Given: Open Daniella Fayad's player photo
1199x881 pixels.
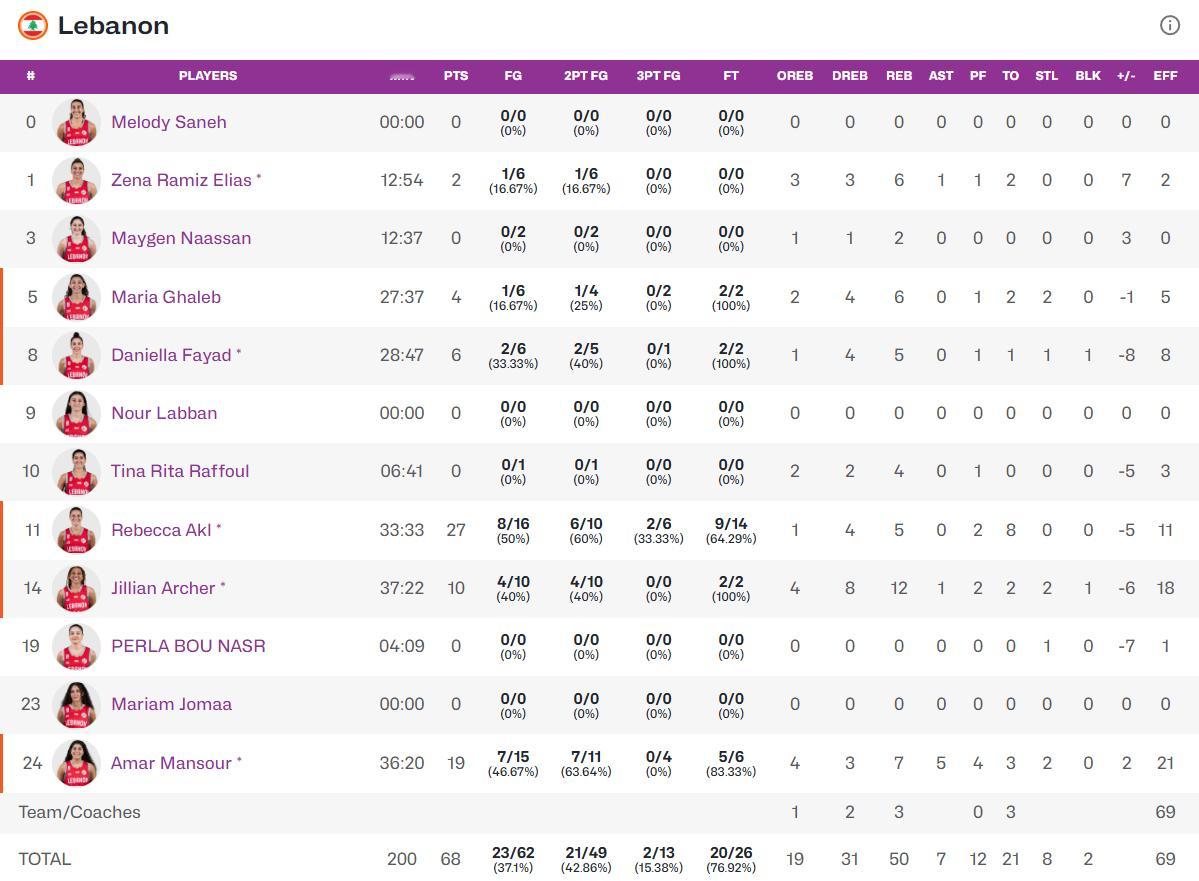Looking at the screenshot, I should click(x=76, y=355).
